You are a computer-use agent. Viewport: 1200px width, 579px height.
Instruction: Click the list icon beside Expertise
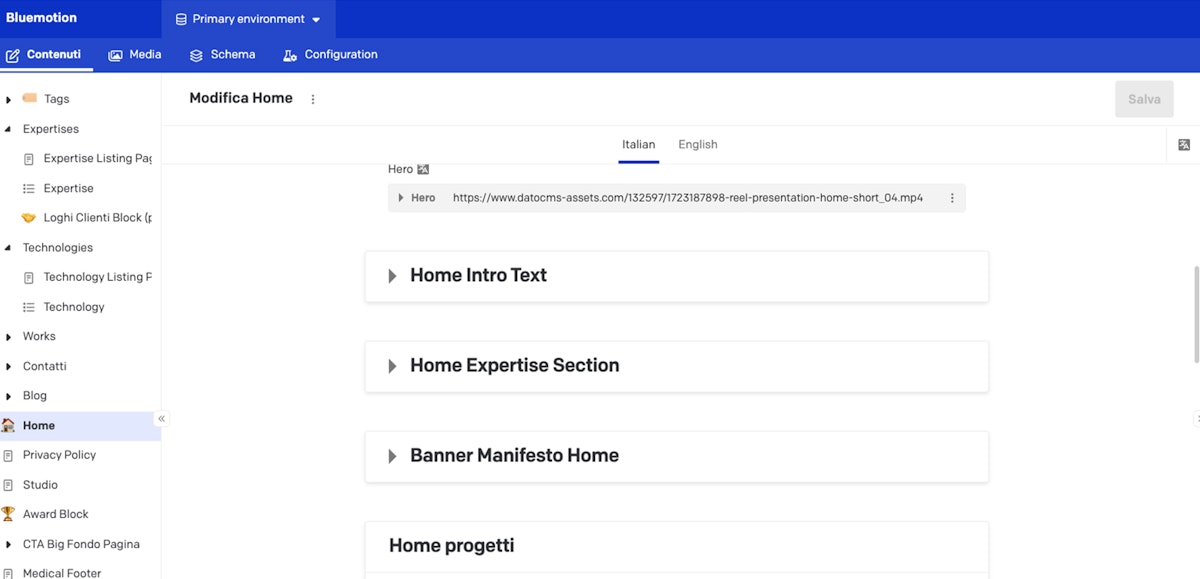(x=29, y=188)
